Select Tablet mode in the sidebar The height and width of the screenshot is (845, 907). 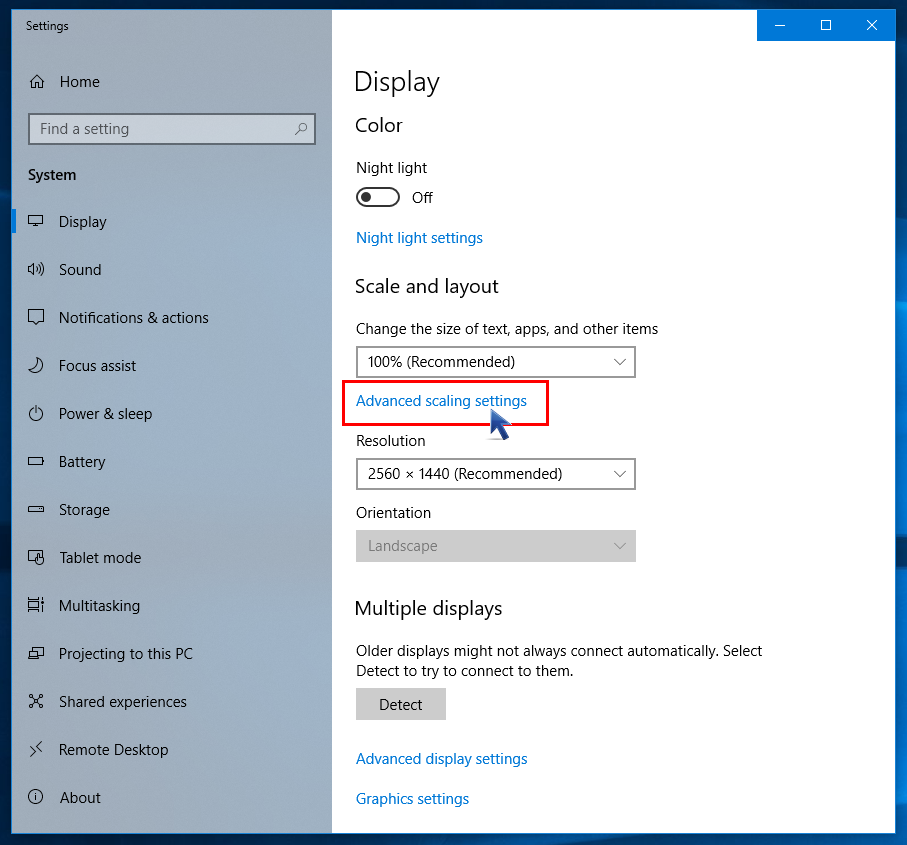[x=100, y=558]
